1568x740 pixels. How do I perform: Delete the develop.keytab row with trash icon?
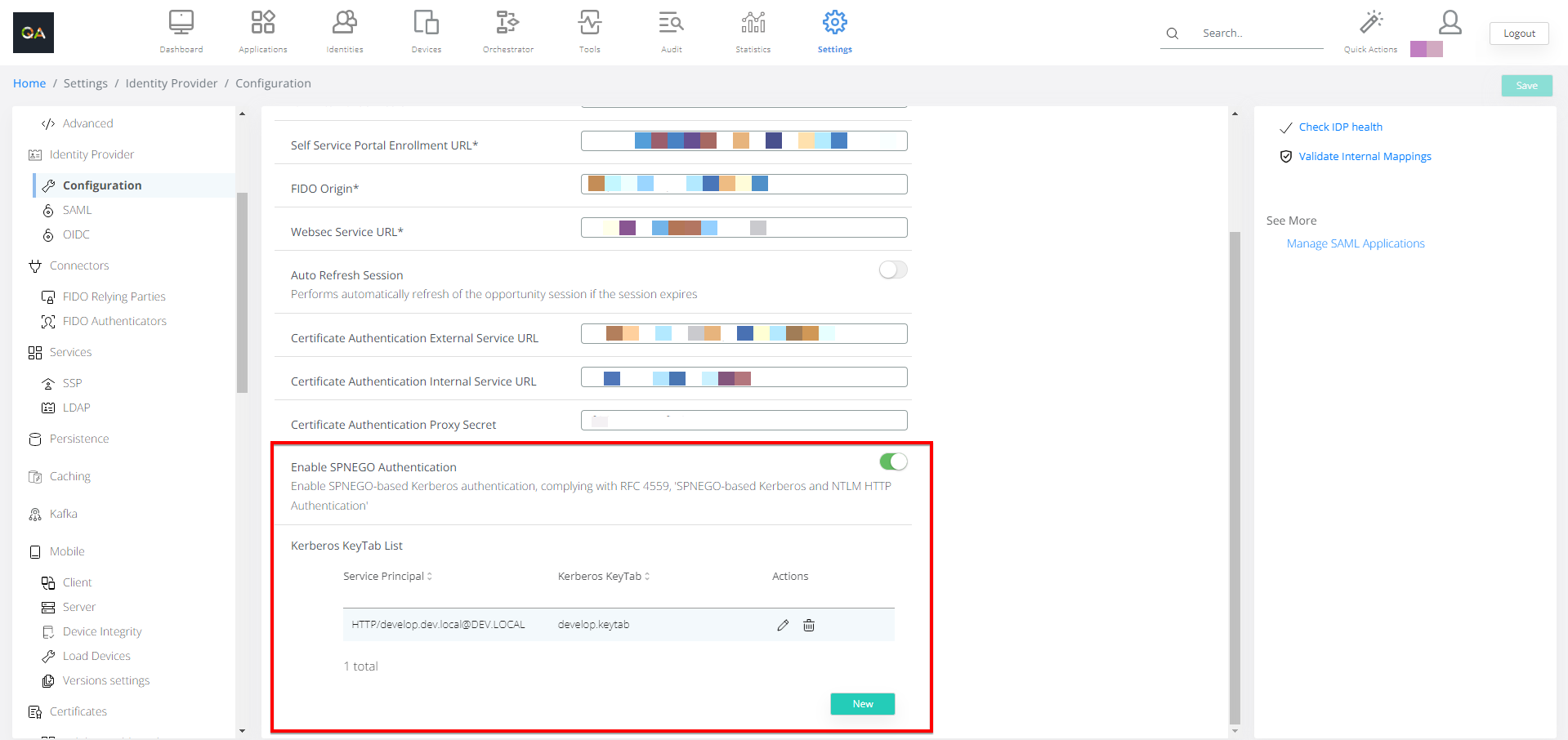click(x=809, y=625)
